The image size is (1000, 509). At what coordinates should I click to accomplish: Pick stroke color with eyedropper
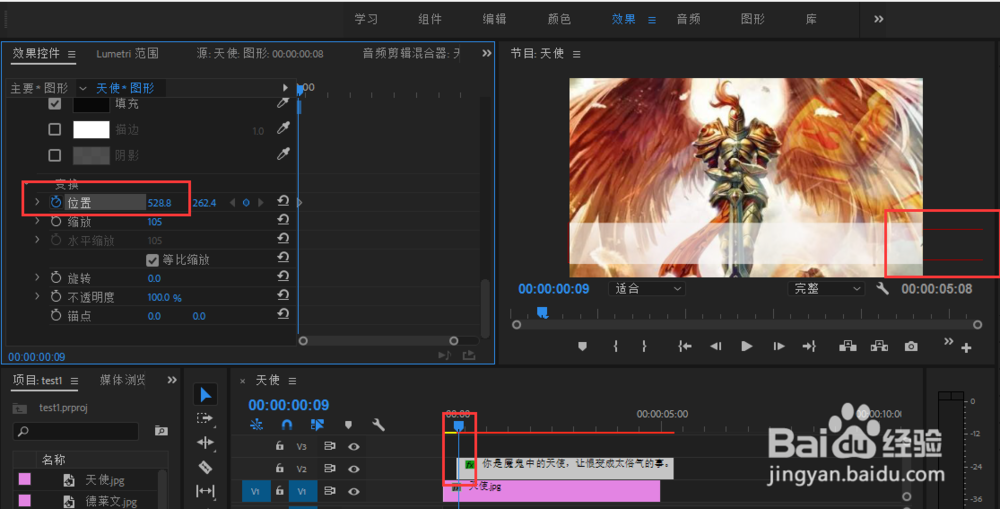coord(283,128)
